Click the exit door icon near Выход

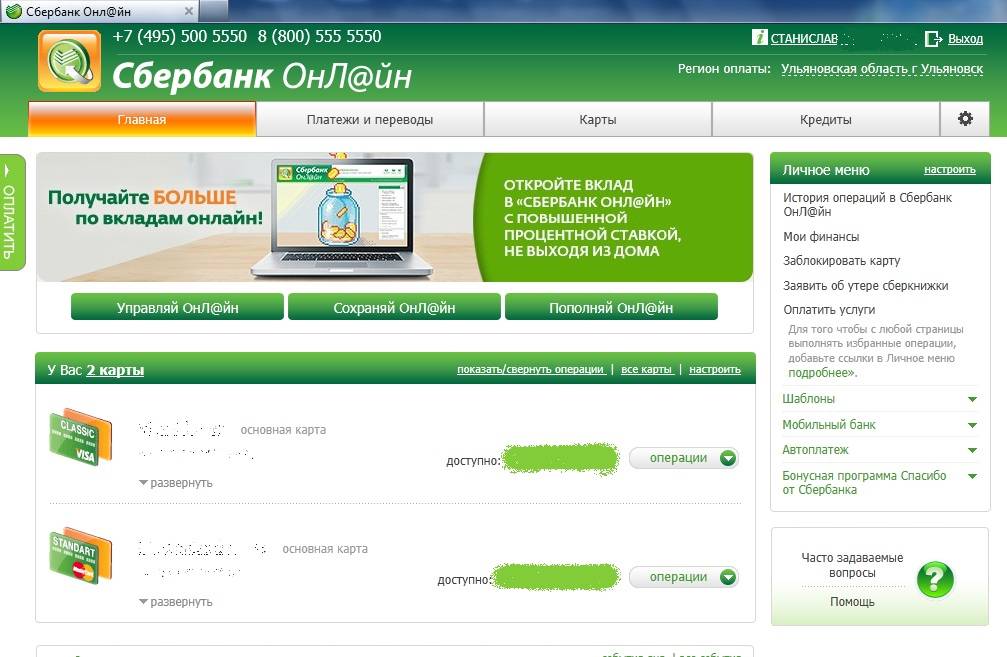(x=933, y=39)
